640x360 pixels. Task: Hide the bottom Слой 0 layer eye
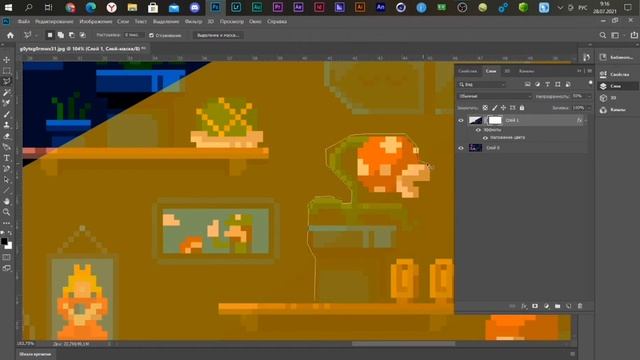[x=461, y=148]
